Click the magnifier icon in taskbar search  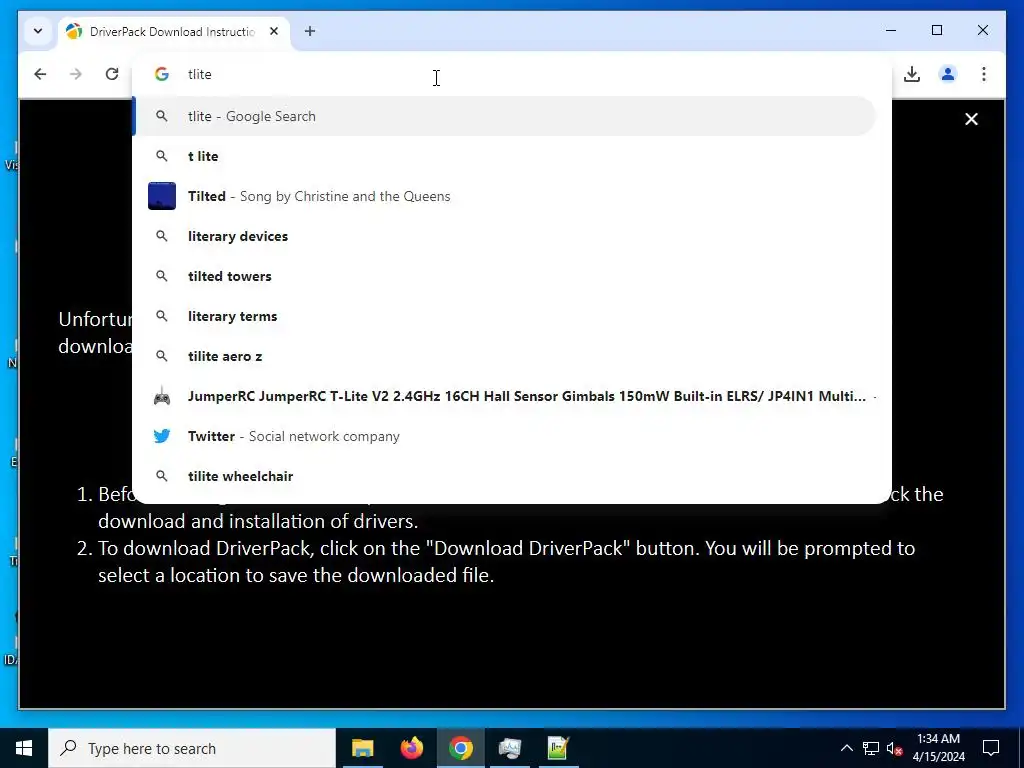coord(68,748)
